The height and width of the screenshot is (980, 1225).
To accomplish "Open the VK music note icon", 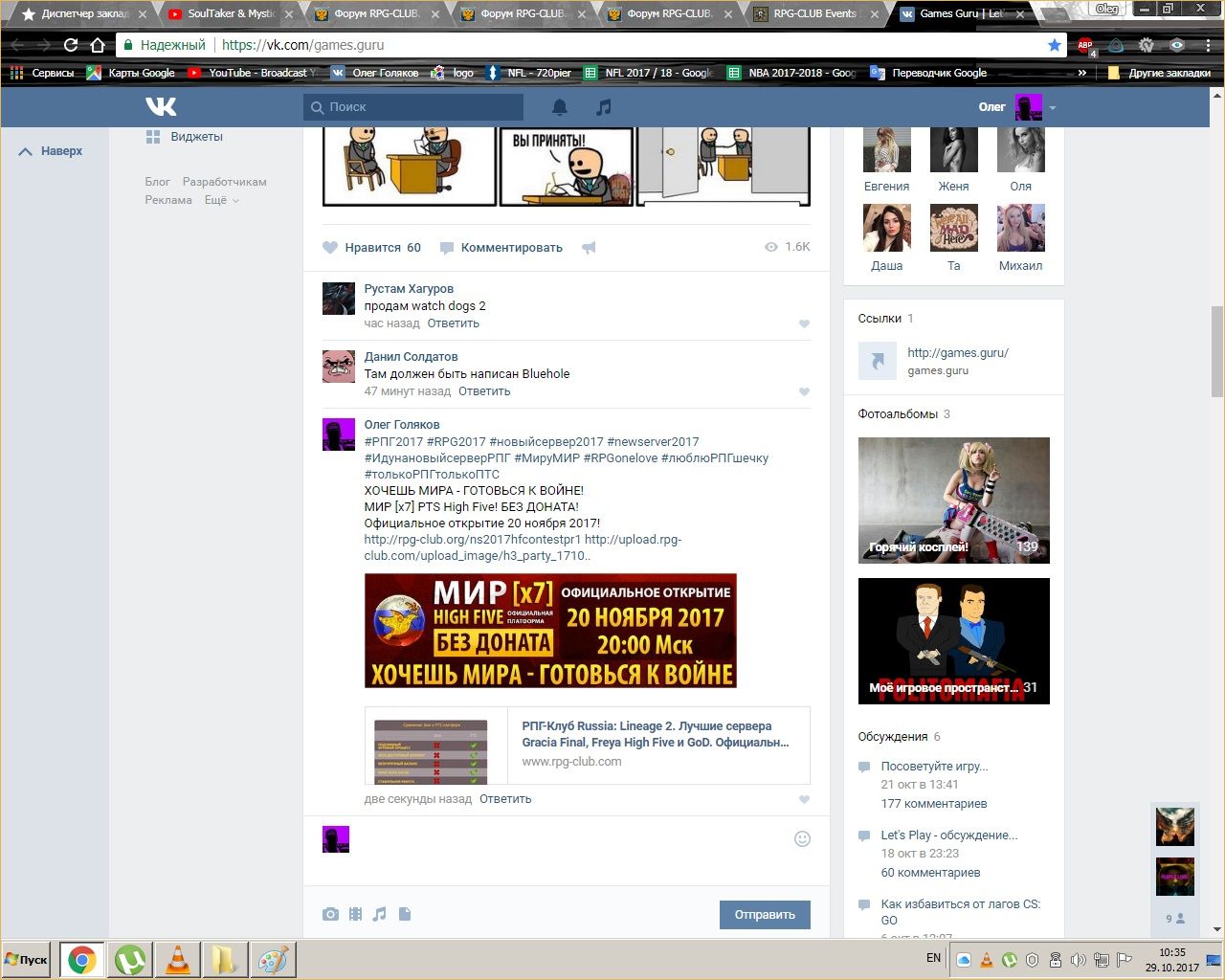I will pos(603,107).
